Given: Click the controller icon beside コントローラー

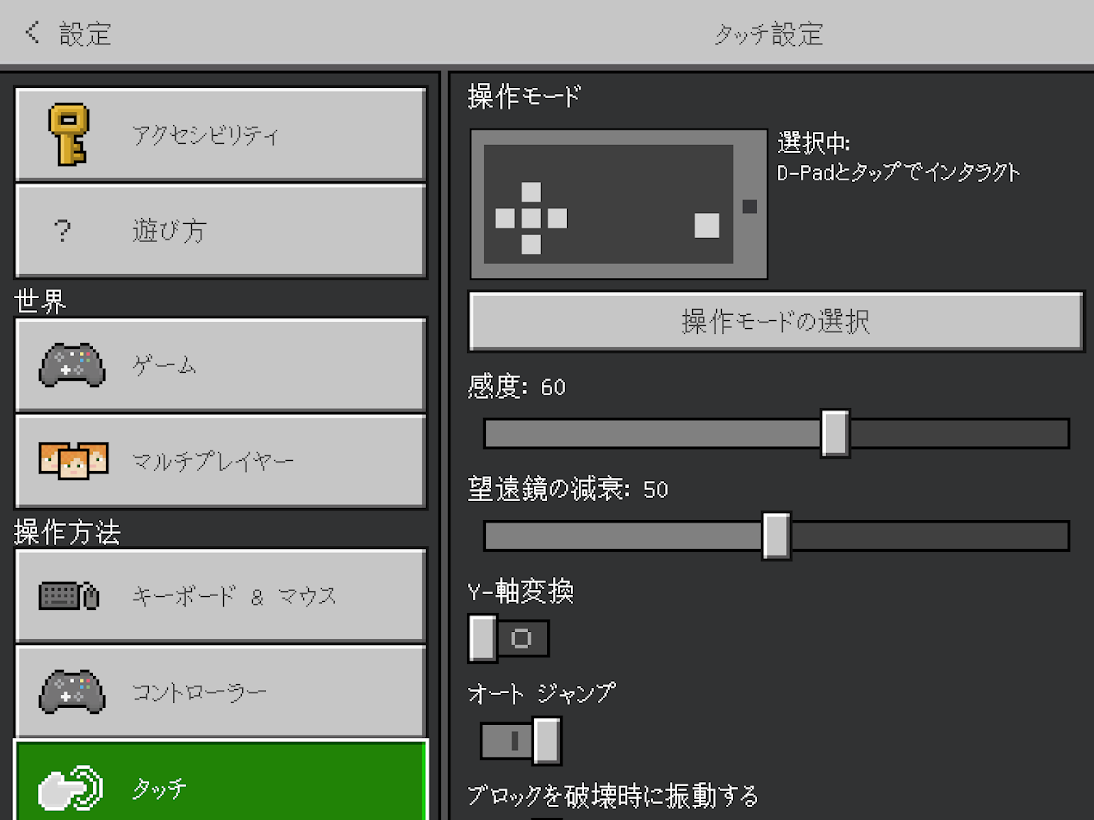Looking at the screenshot, I should pyautogui.click(x=71, y=692).
